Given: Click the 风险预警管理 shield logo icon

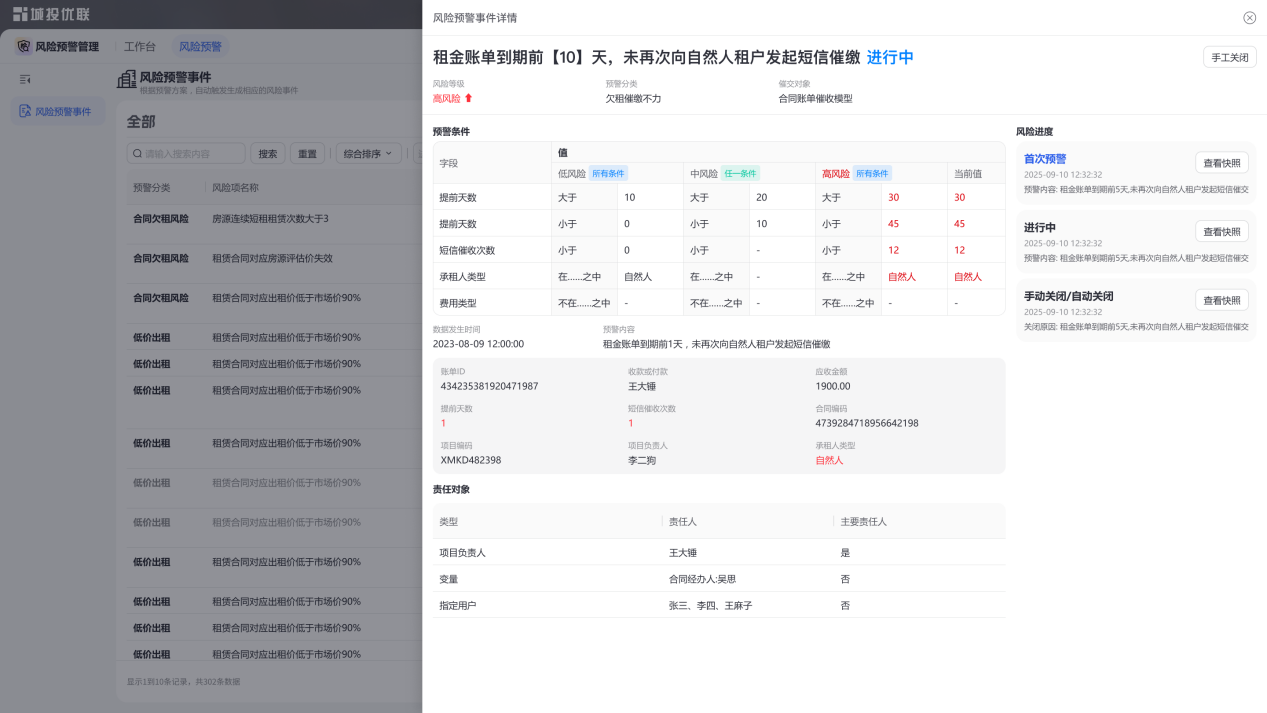Looking at the screenshot, I should click(24, 46).
